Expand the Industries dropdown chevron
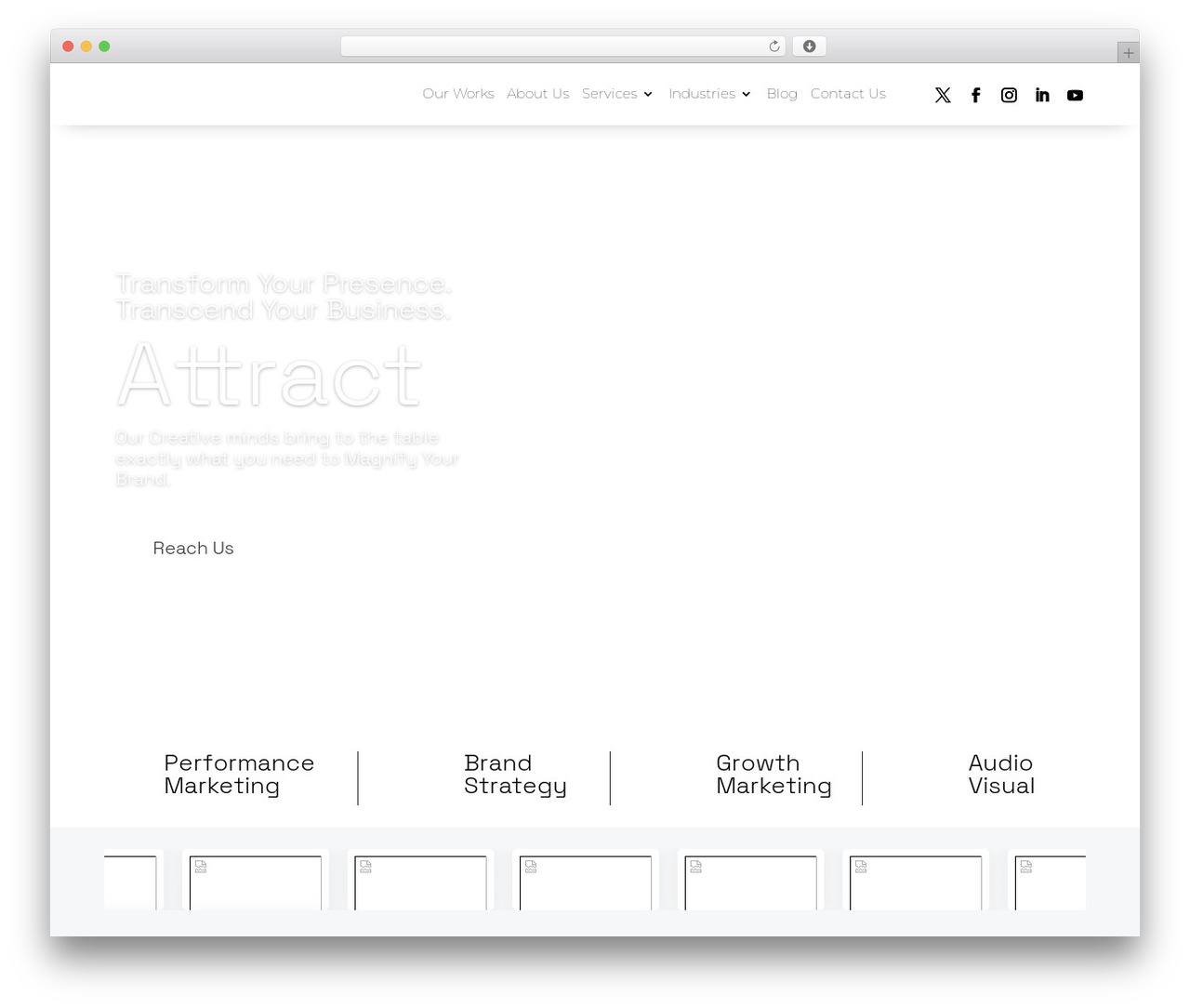Viewport: 1190px width, 1008px height. coord(746,94)
